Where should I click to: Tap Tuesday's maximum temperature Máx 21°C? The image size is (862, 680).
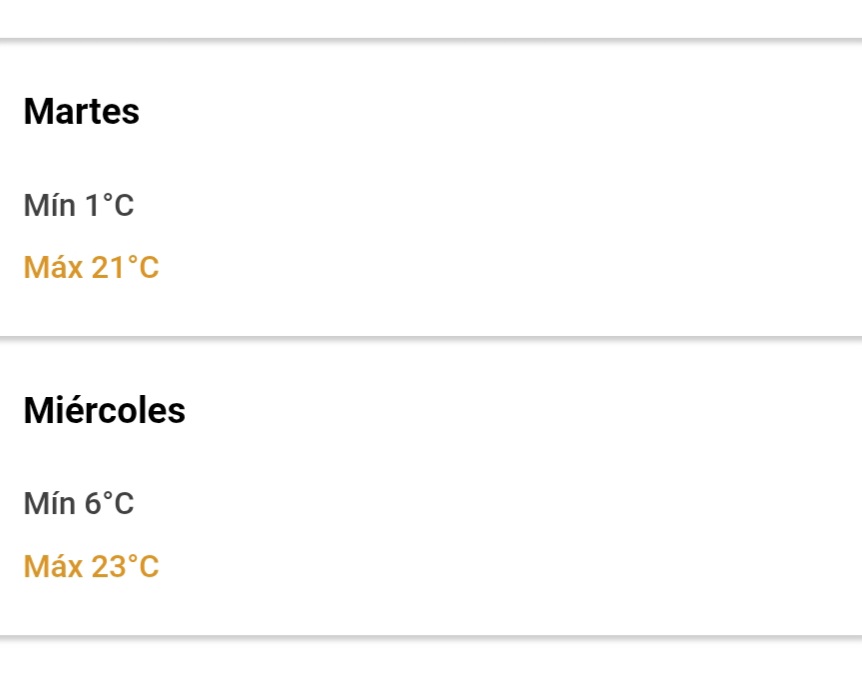(x=91, y=267)
